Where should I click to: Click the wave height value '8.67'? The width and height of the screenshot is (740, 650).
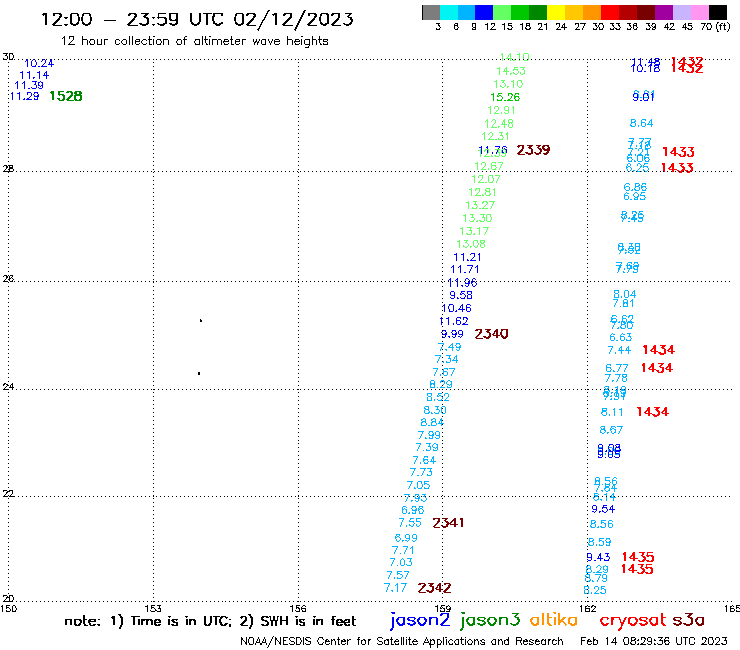(611, 431)
